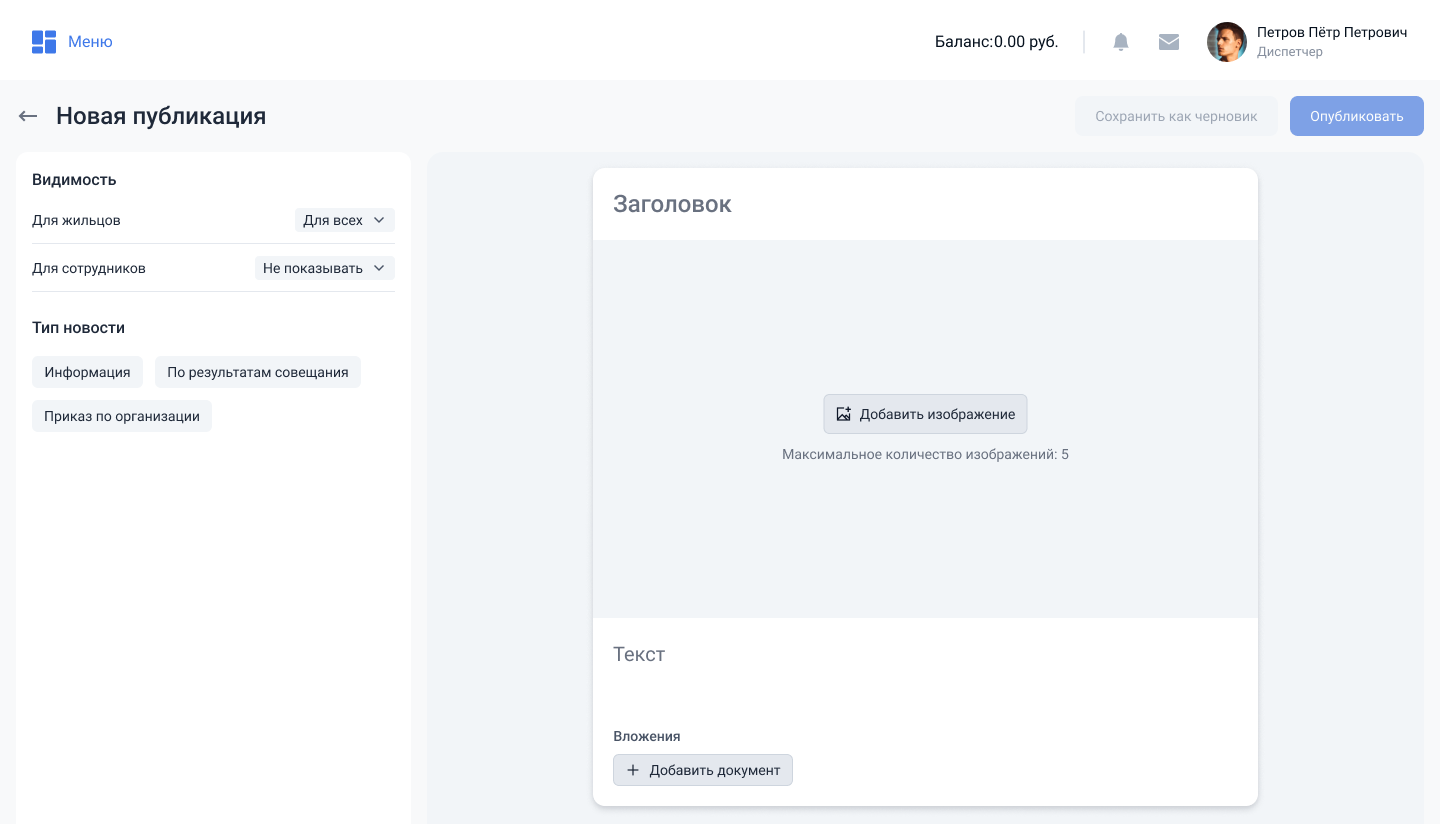
Task: Expand the Для жильцов visibility dropdown
Action: (344, 220)
